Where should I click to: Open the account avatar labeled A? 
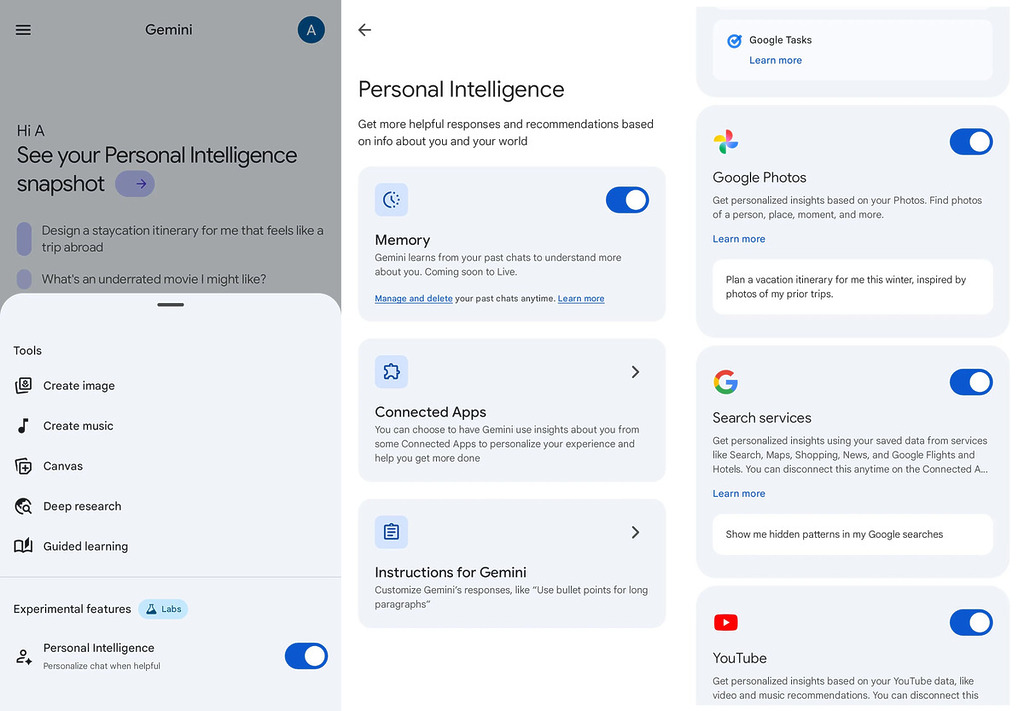coord(311,30)
